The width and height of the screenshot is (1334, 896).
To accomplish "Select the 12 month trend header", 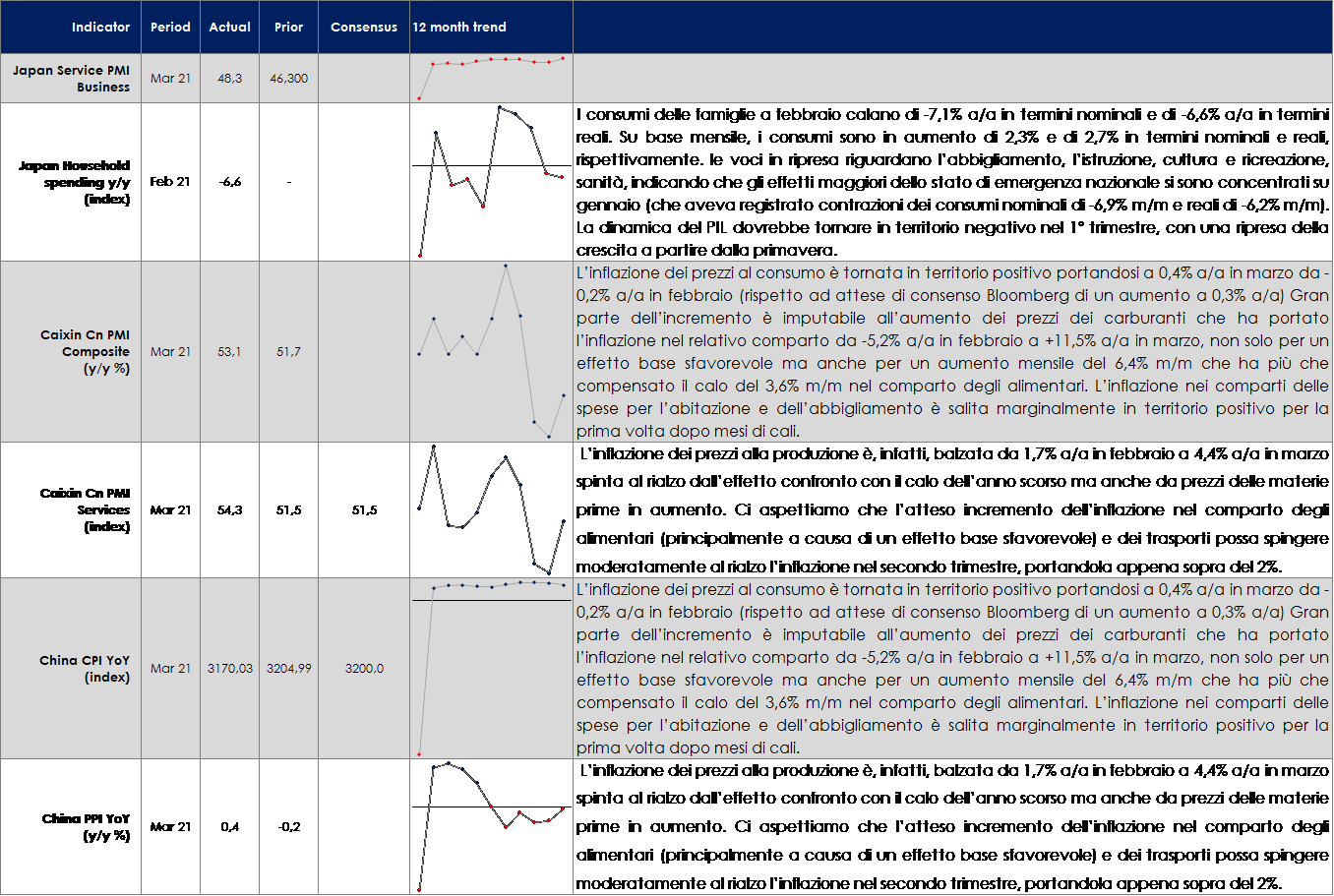I will click(459, 27).
